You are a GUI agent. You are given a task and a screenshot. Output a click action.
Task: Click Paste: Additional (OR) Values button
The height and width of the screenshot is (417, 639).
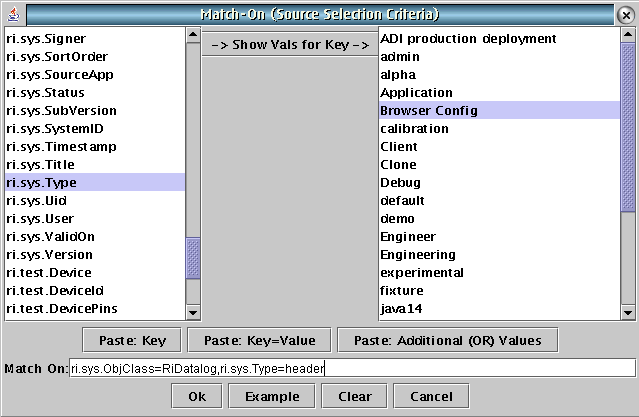pos(447,340)
